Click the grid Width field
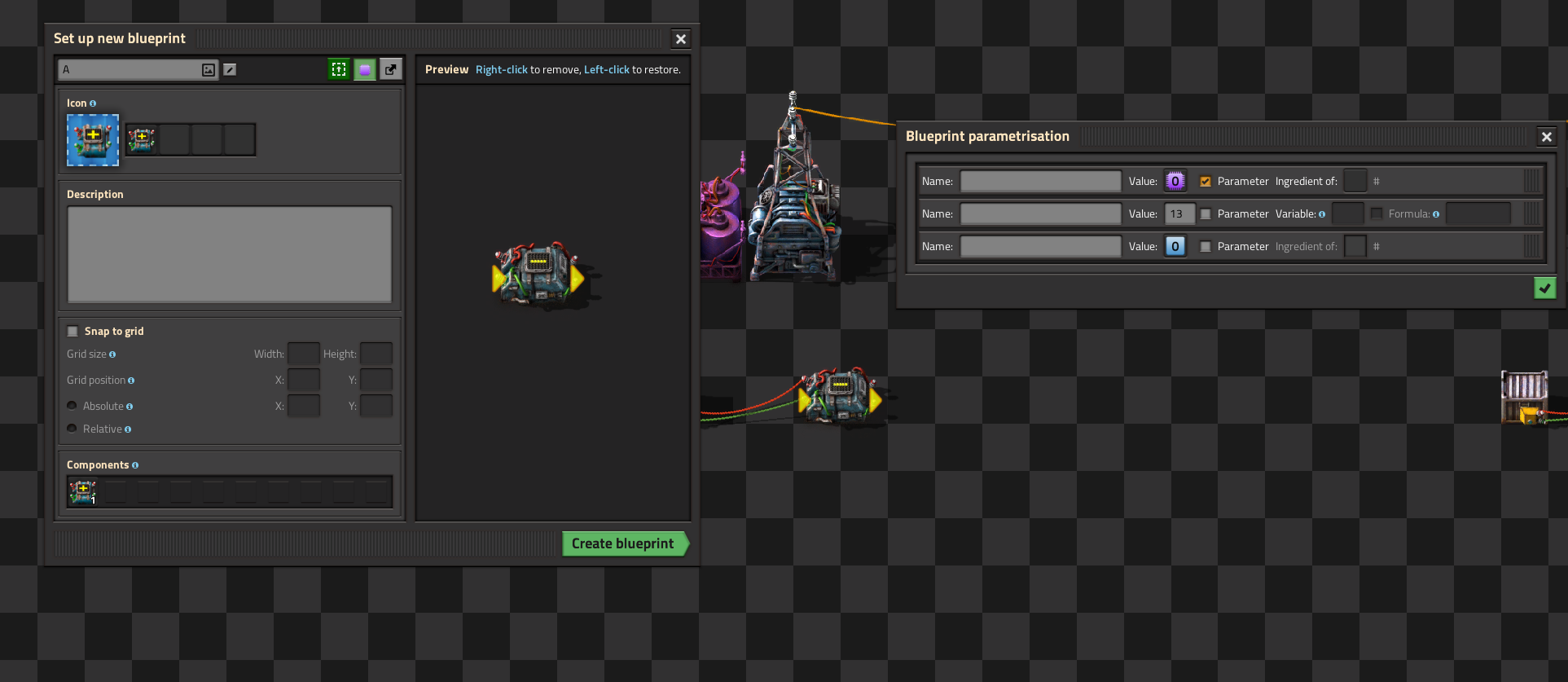 [x=304, y=354]
